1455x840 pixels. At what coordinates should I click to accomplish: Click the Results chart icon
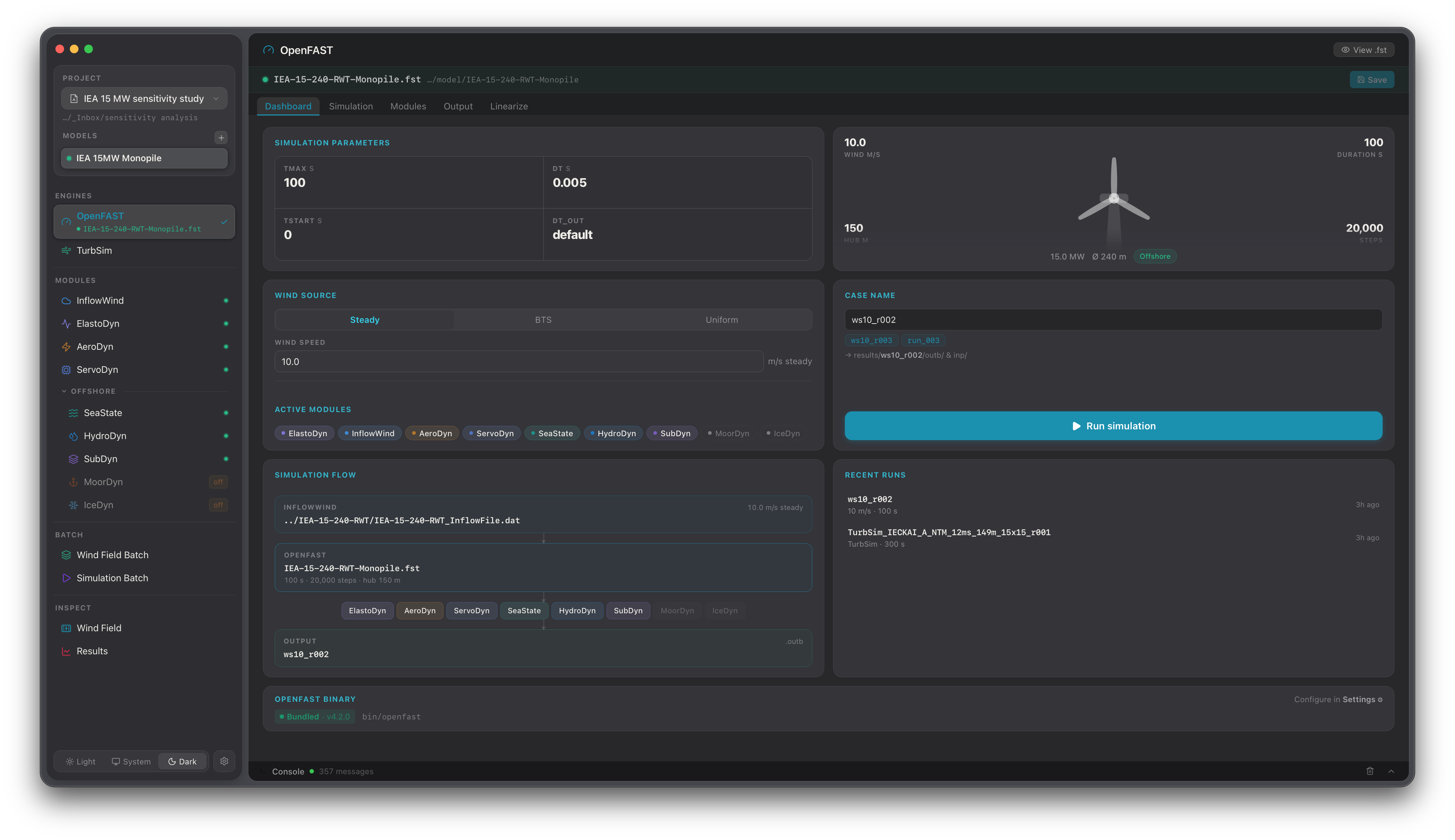pyautogui.click(x=66, y=651)
